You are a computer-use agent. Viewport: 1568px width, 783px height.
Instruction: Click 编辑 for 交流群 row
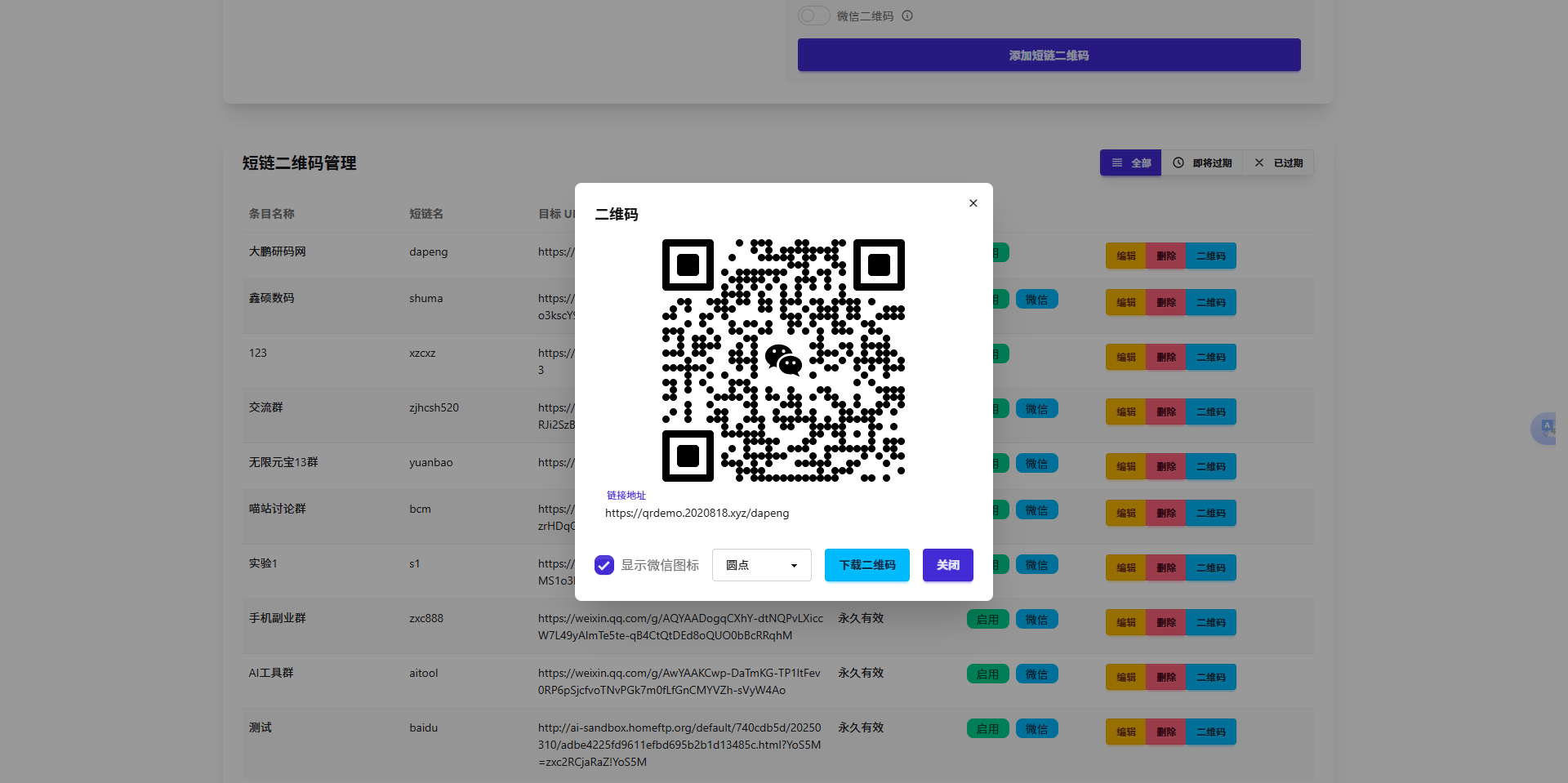point(1125,412)
